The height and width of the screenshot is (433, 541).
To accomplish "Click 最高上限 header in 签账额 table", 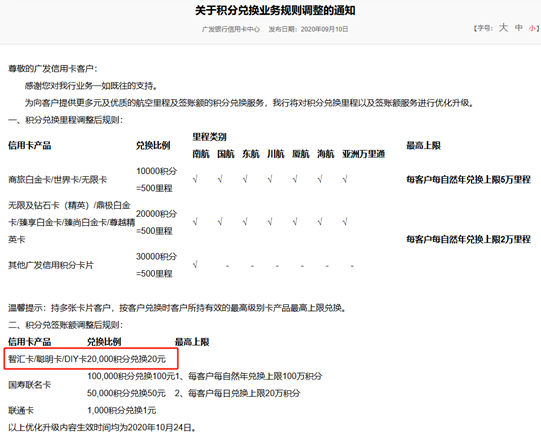I will click(x=192, y=342).
